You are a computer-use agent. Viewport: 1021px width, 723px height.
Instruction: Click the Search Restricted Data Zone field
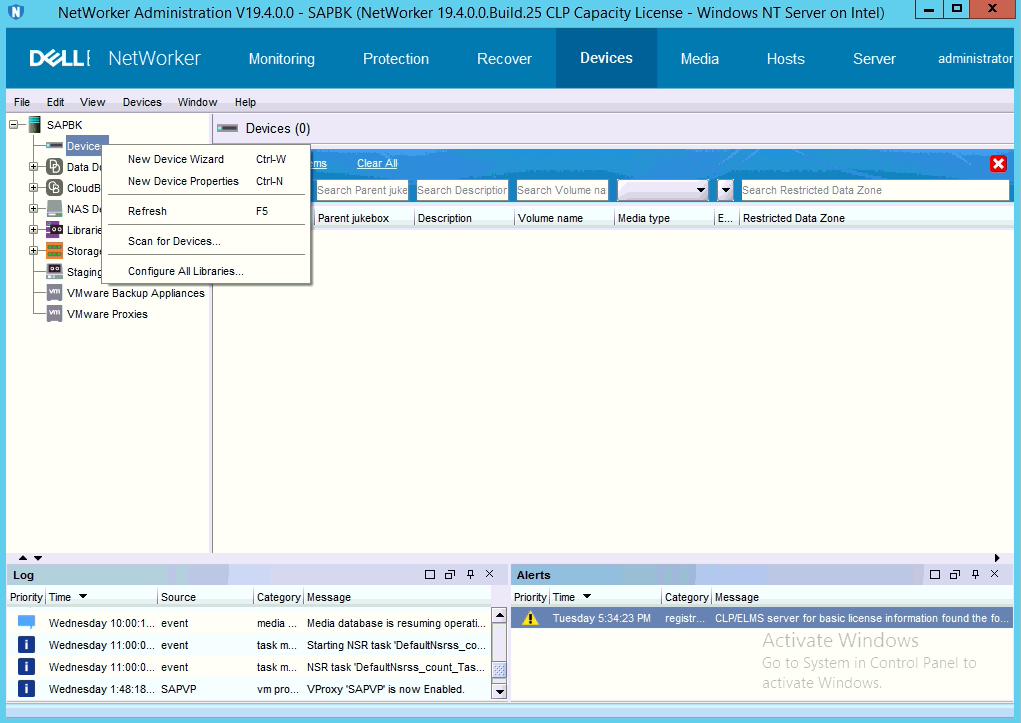874,190
